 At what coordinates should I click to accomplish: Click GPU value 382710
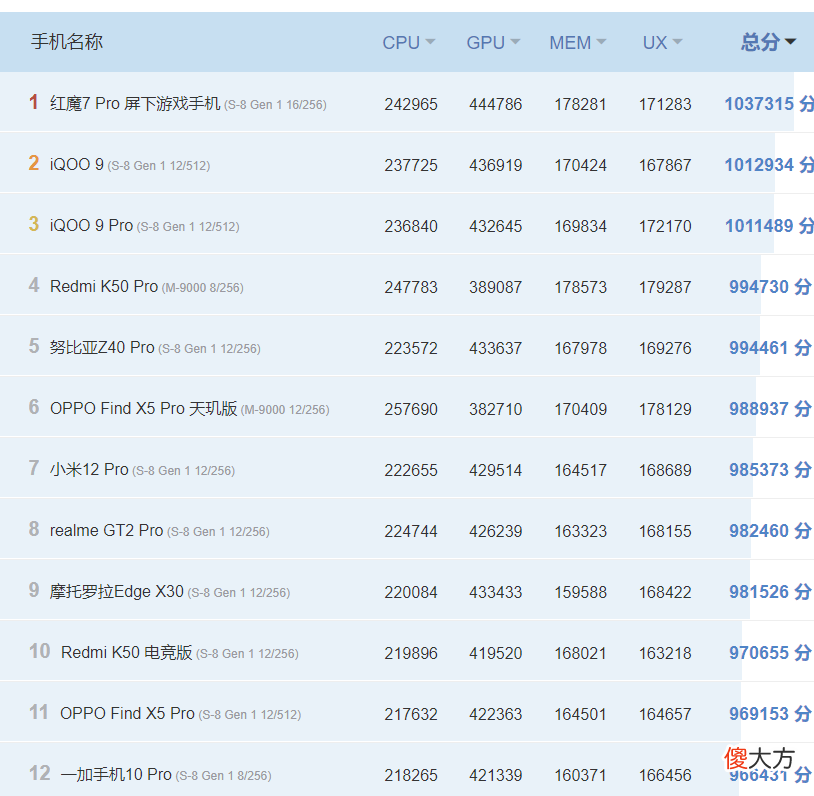tap(495, 410)
